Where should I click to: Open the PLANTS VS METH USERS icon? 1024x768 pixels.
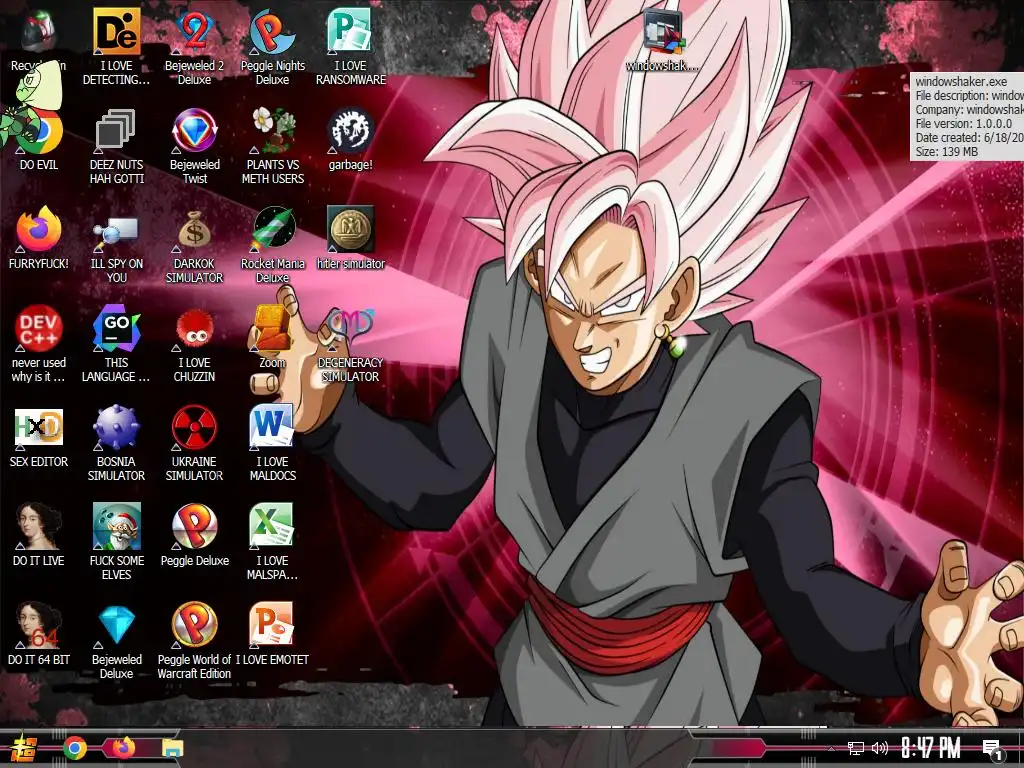273,131
